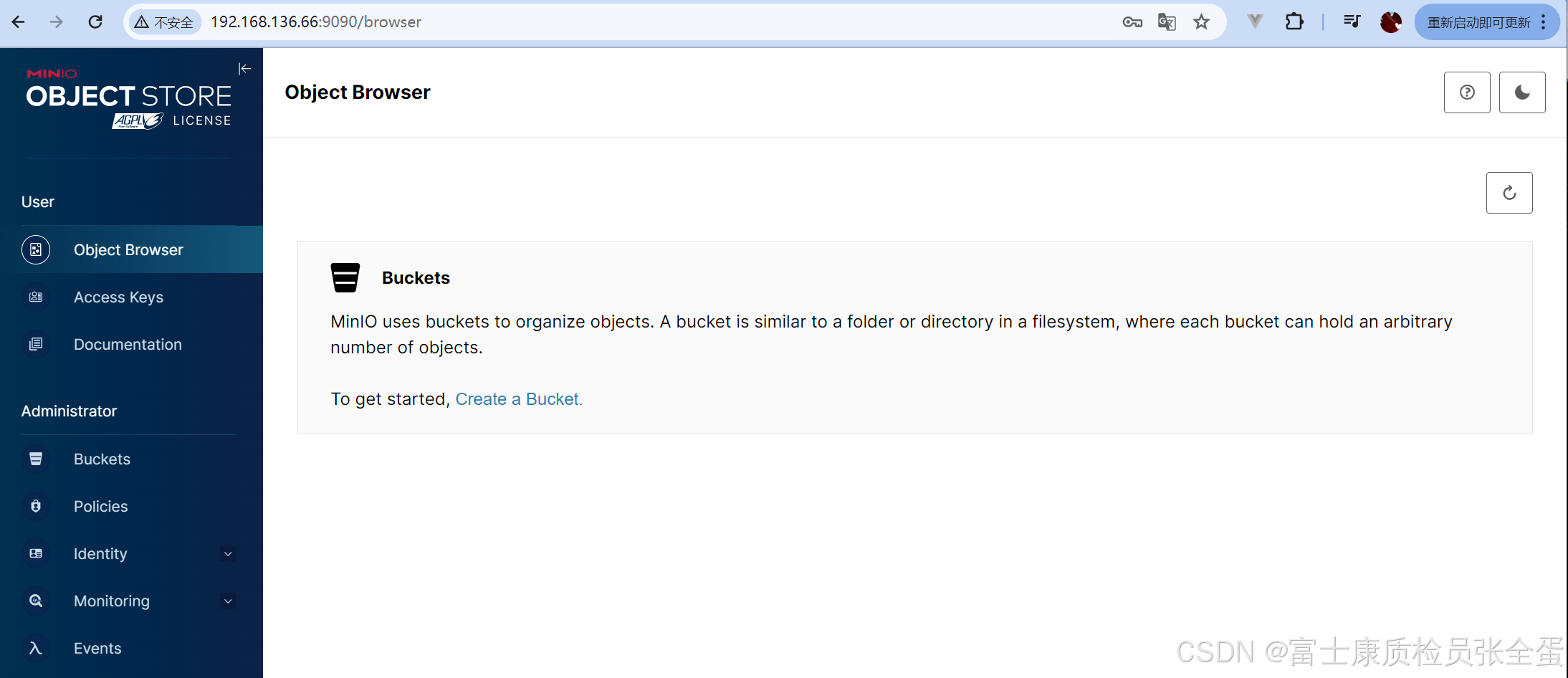Open the saved passwords key icon
This screenshot has height=678, width=1568.
[x=1132, y=22]
